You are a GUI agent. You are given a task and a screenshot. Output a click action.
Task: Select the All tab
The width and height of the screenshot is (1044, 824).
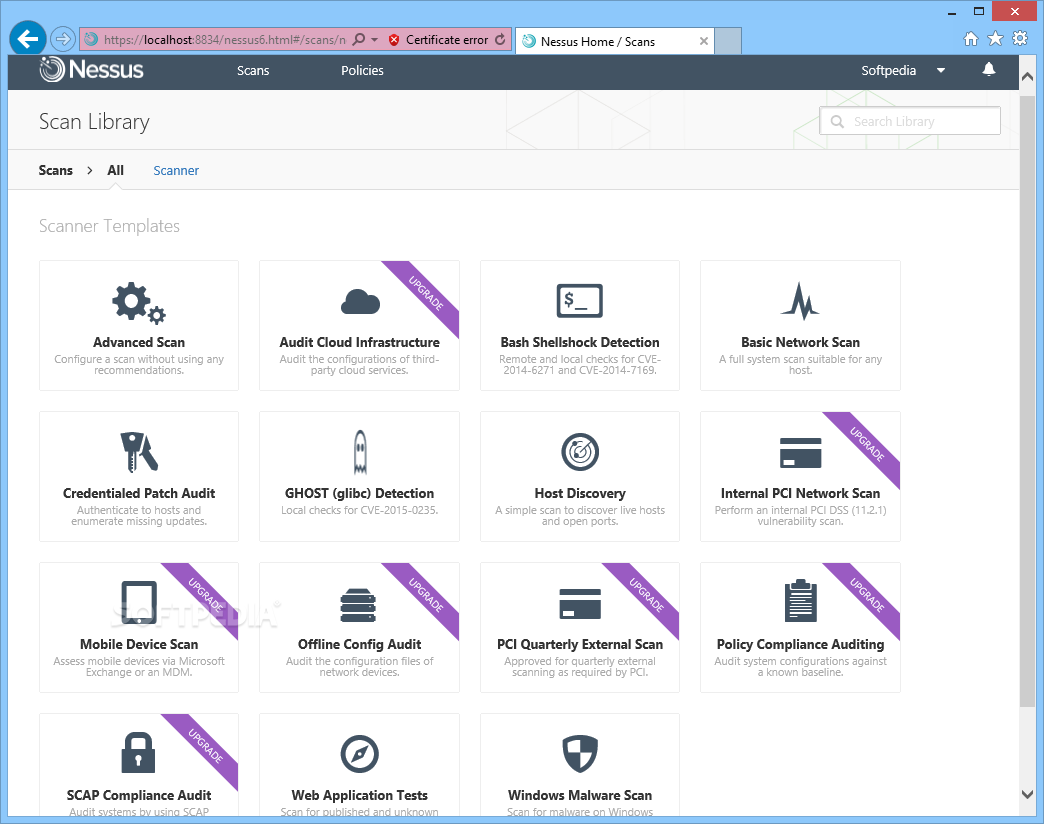(x=115, y=170)
